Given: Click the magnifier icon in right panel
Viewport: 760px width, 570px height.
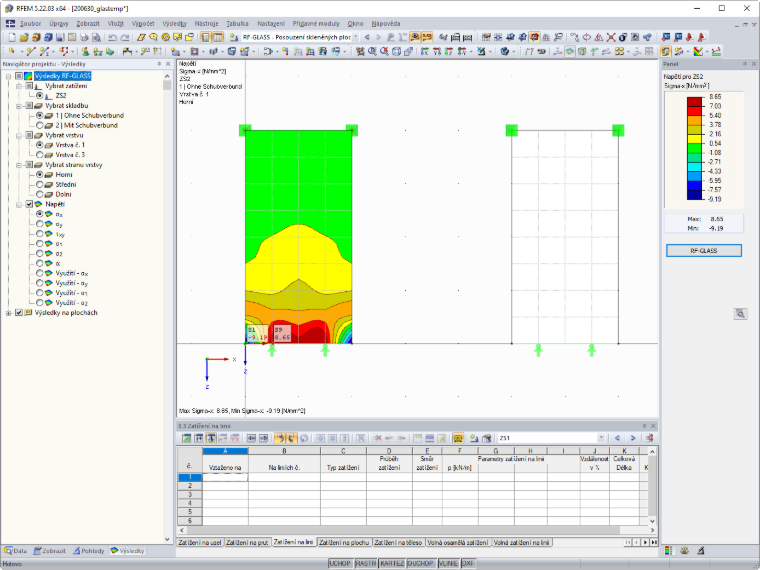Looking at the screenshot, I should [x=740, y=314].
